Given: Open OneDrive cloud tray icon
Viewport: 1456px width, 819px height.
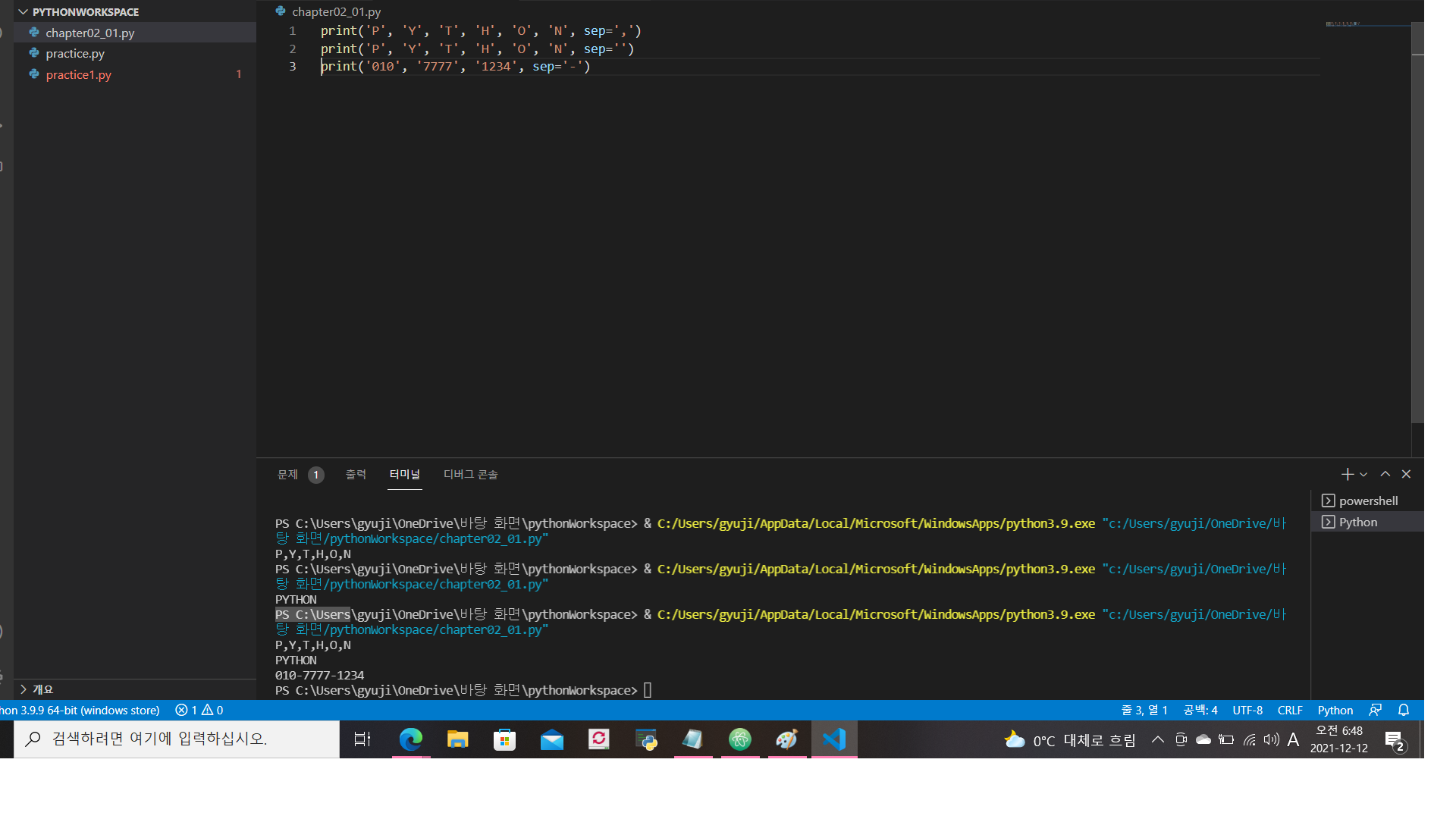Looking at the screenshot, I should (1203, 739).
